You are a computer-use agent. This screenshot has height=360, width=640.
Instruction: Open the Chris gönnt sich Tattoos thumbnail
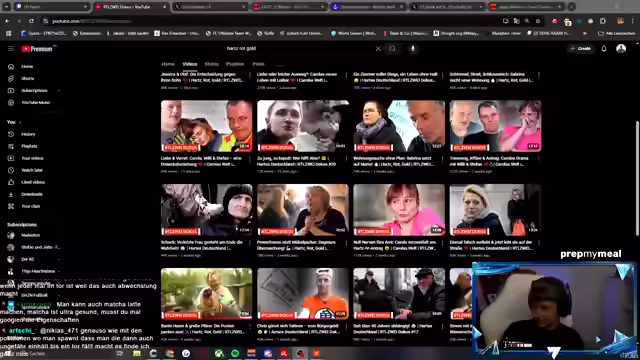303,294
